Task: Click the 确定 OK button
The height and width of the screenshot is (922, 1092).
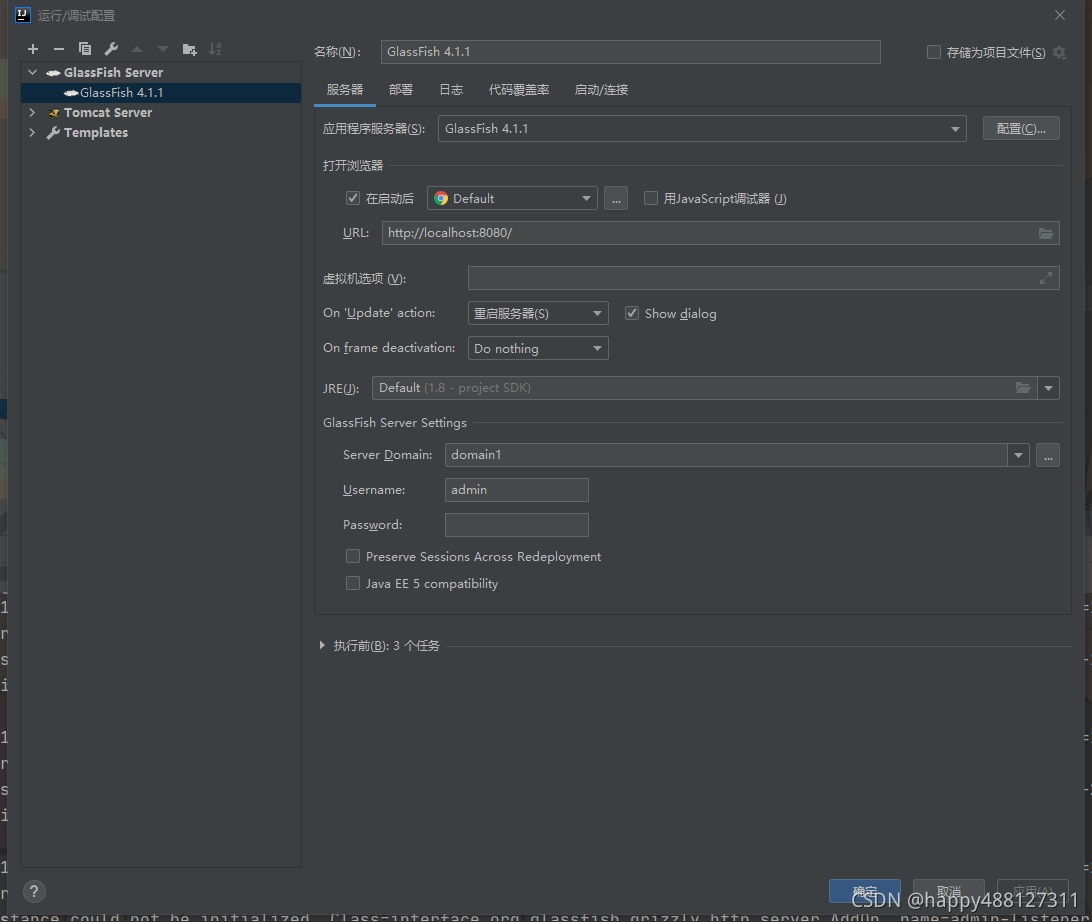Action: (865, 891)
